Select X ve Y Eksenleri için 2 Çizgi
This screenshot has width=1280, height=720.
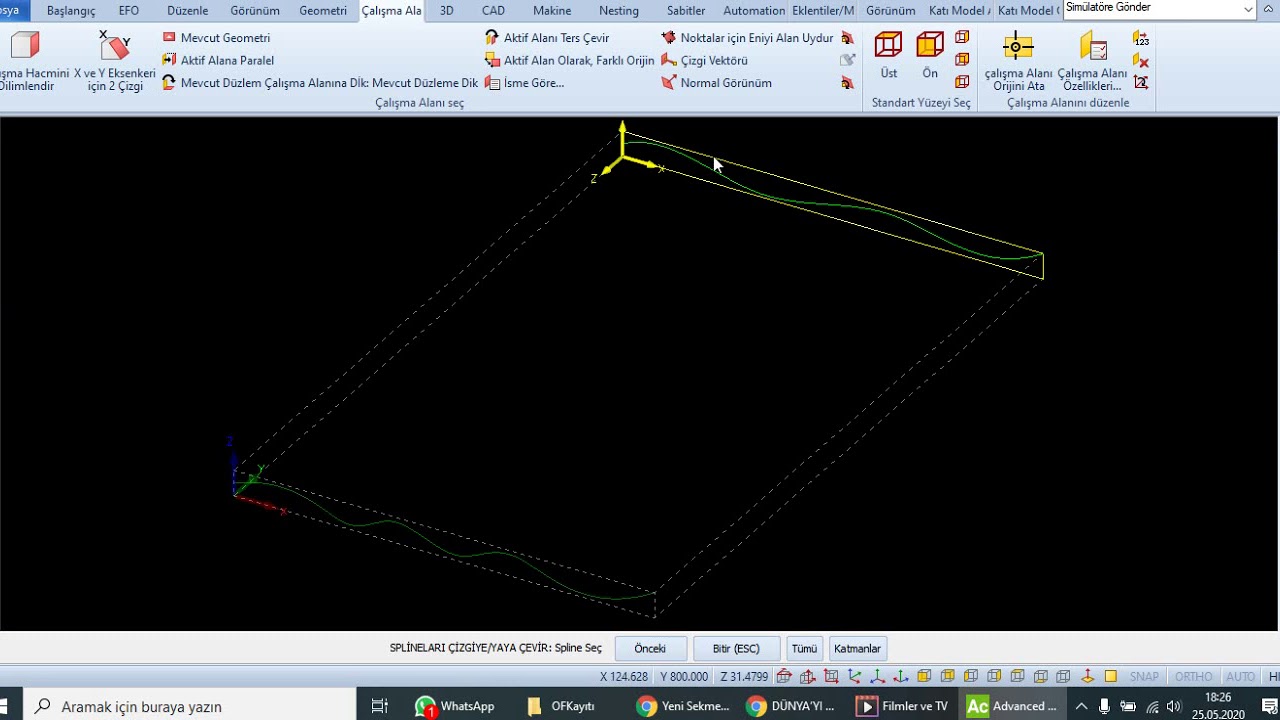point(115,62)
